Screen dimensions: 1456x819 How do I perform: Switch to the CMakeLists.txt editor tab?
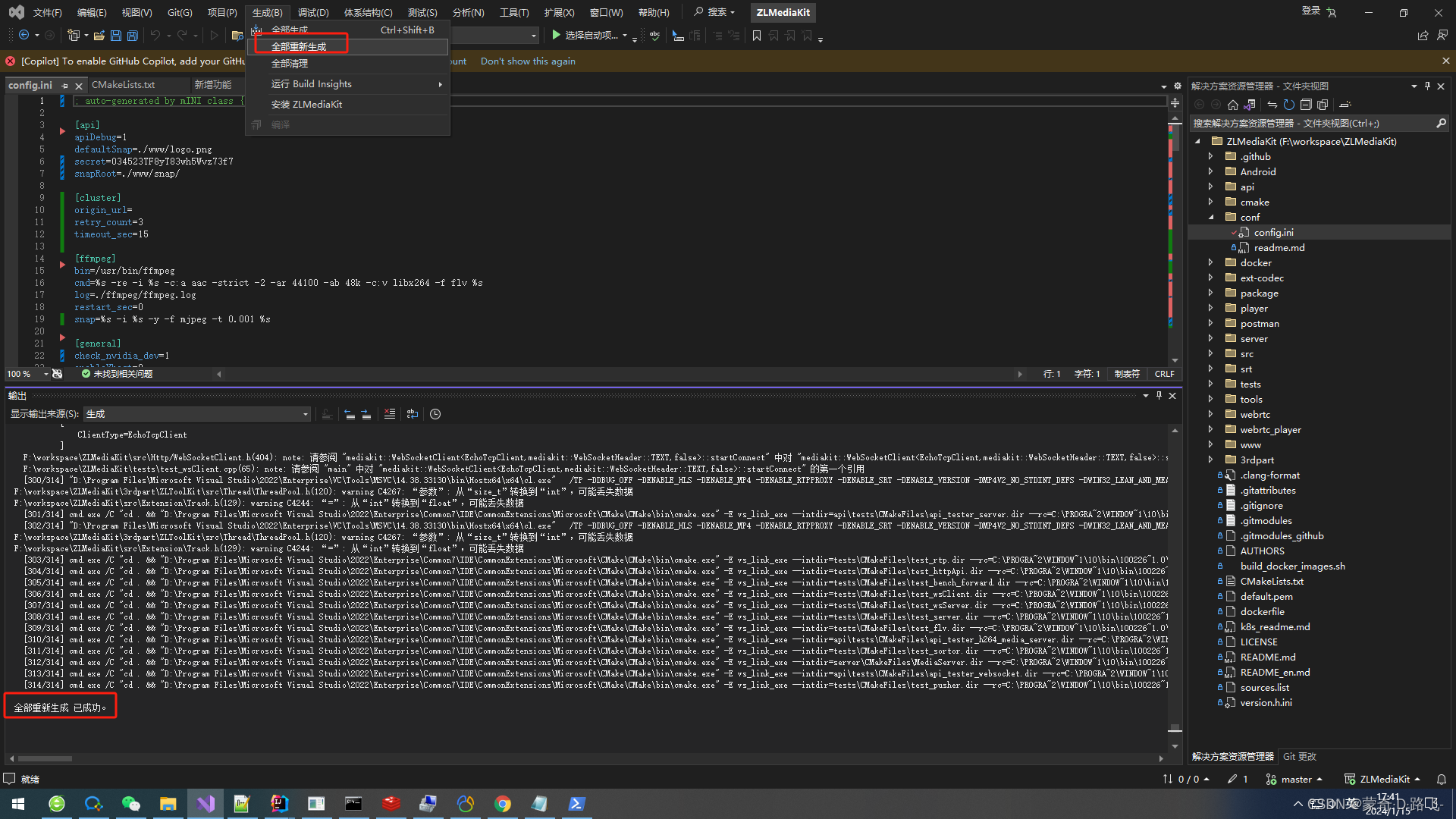[x=124, y=85]
